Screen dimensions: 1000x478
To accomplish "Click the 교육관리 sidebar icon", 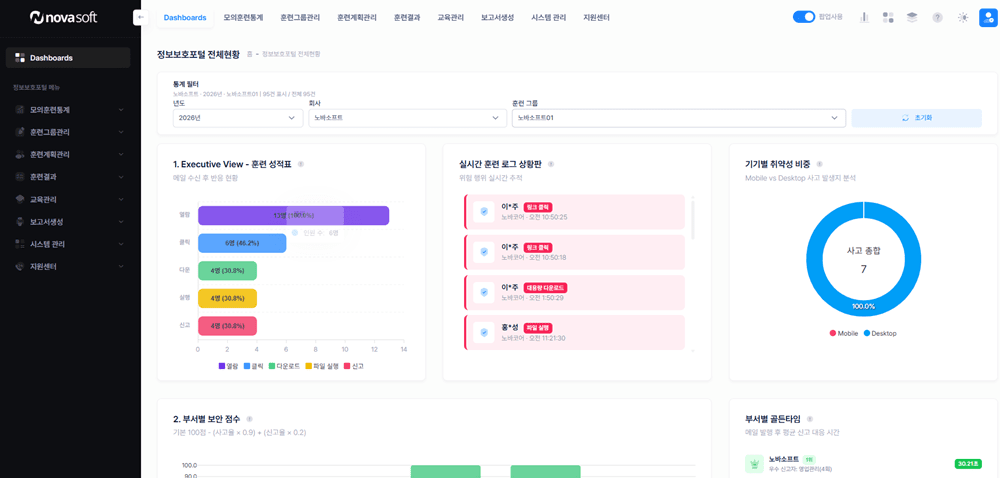I will (x=20, y=199).
